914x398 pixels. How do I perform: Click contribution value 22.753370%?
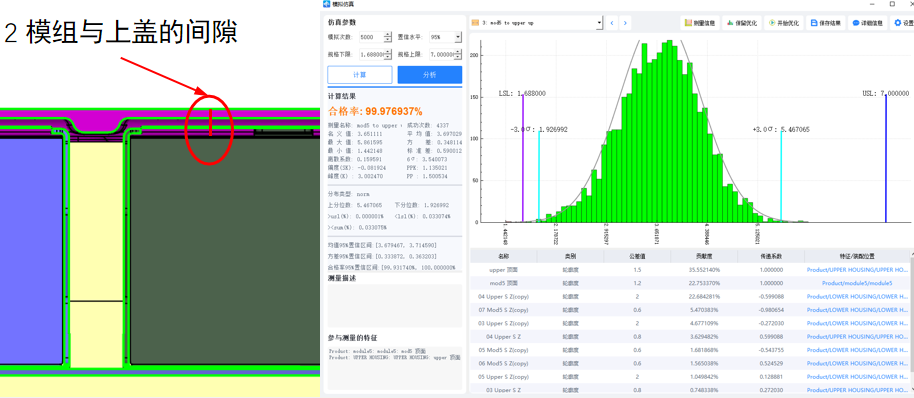point(704,283)
